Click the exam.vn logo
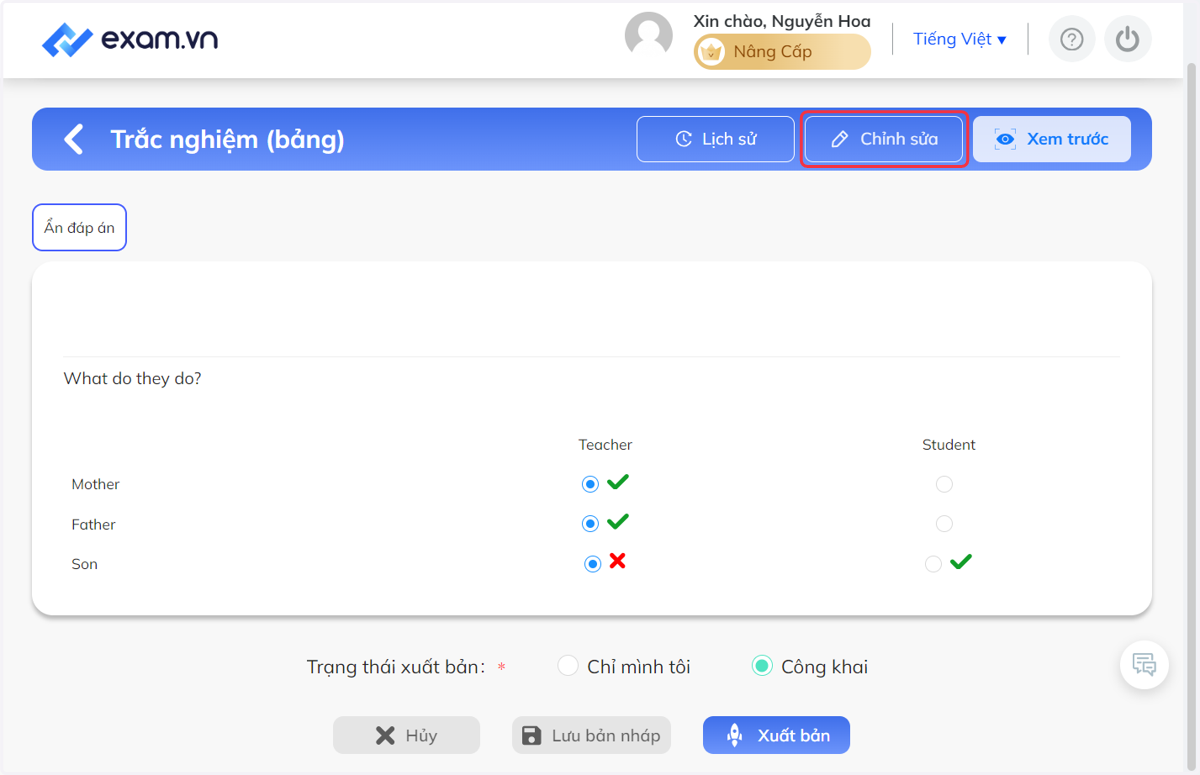The image size is (1200, 775). [130, 40]
